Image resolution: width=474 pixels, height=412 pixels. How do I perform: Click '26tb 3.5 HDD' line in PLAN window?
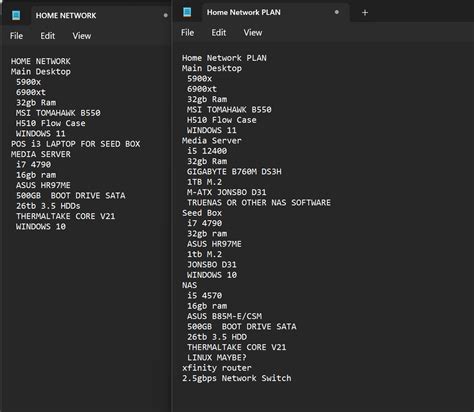217,337
